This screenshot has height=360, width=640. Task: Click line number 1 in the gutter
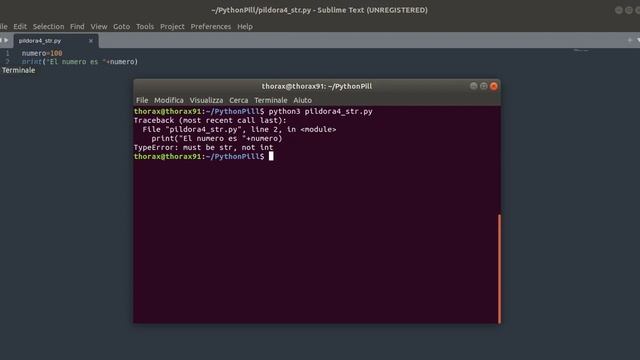click(7, 53)
